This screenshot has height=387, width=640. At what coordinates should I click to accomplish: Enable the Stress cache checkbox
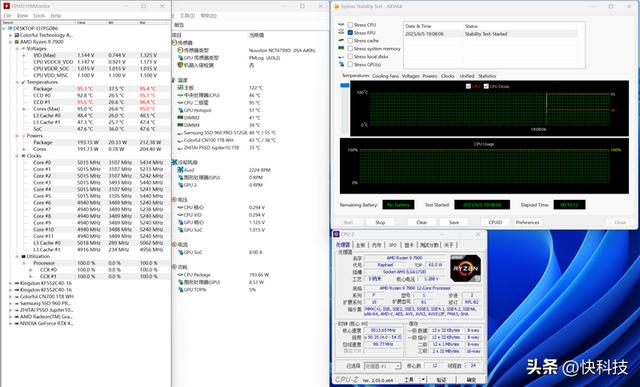click(x=350, y=41)
